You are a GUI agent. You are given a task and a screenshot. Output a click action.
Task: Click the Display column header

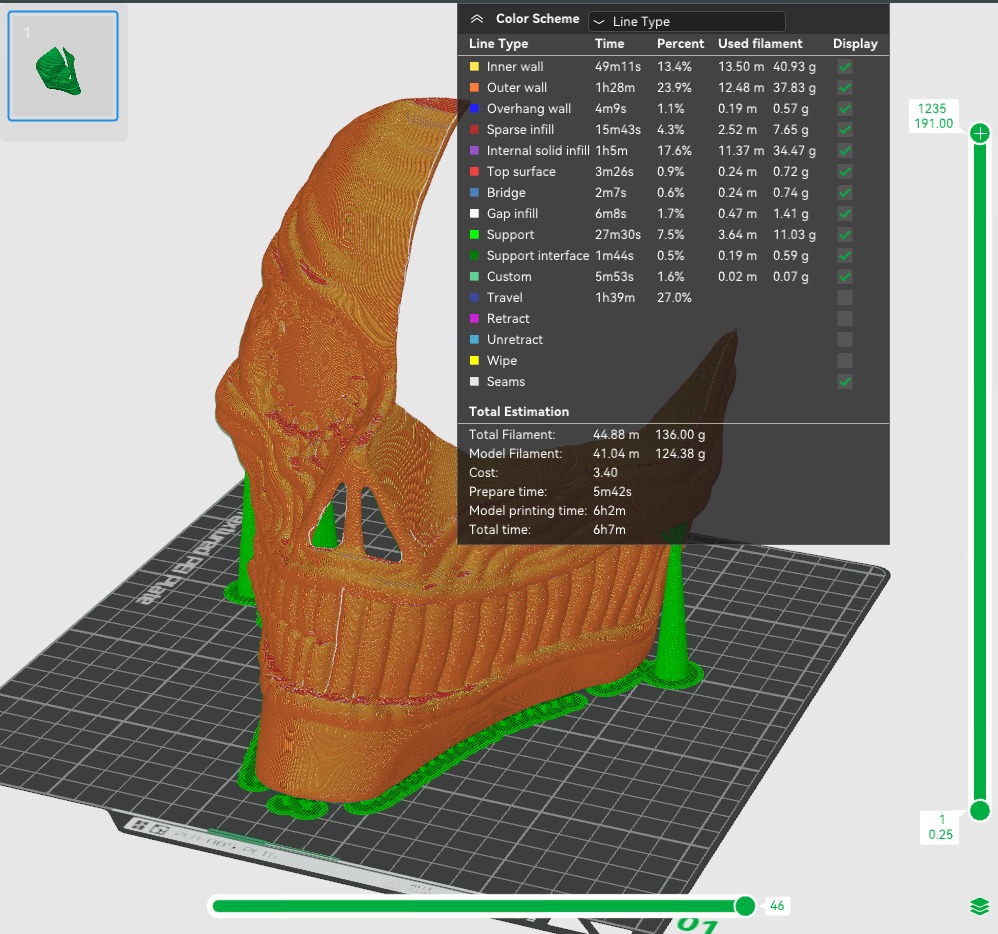tap(855, 43)
